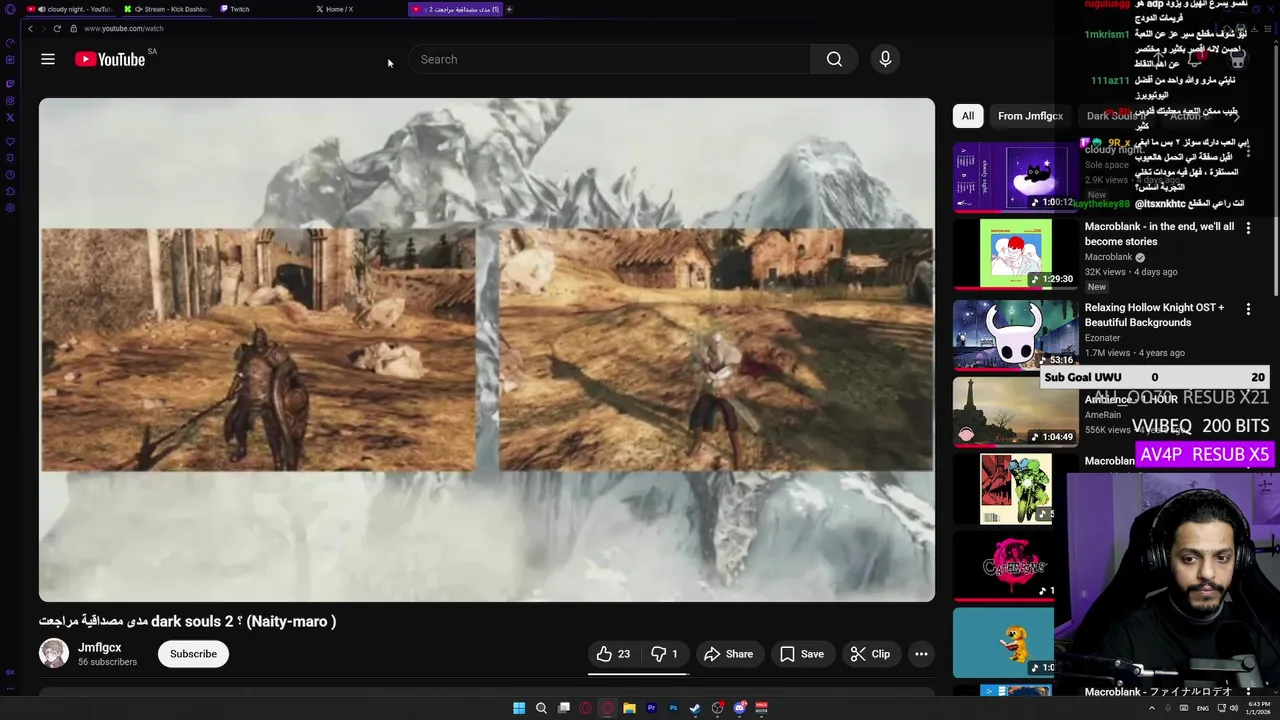Open File Explorer from taskbar
Image resolution: width=1280 pixels, height=720 pixels.
[x=629, y=708]
